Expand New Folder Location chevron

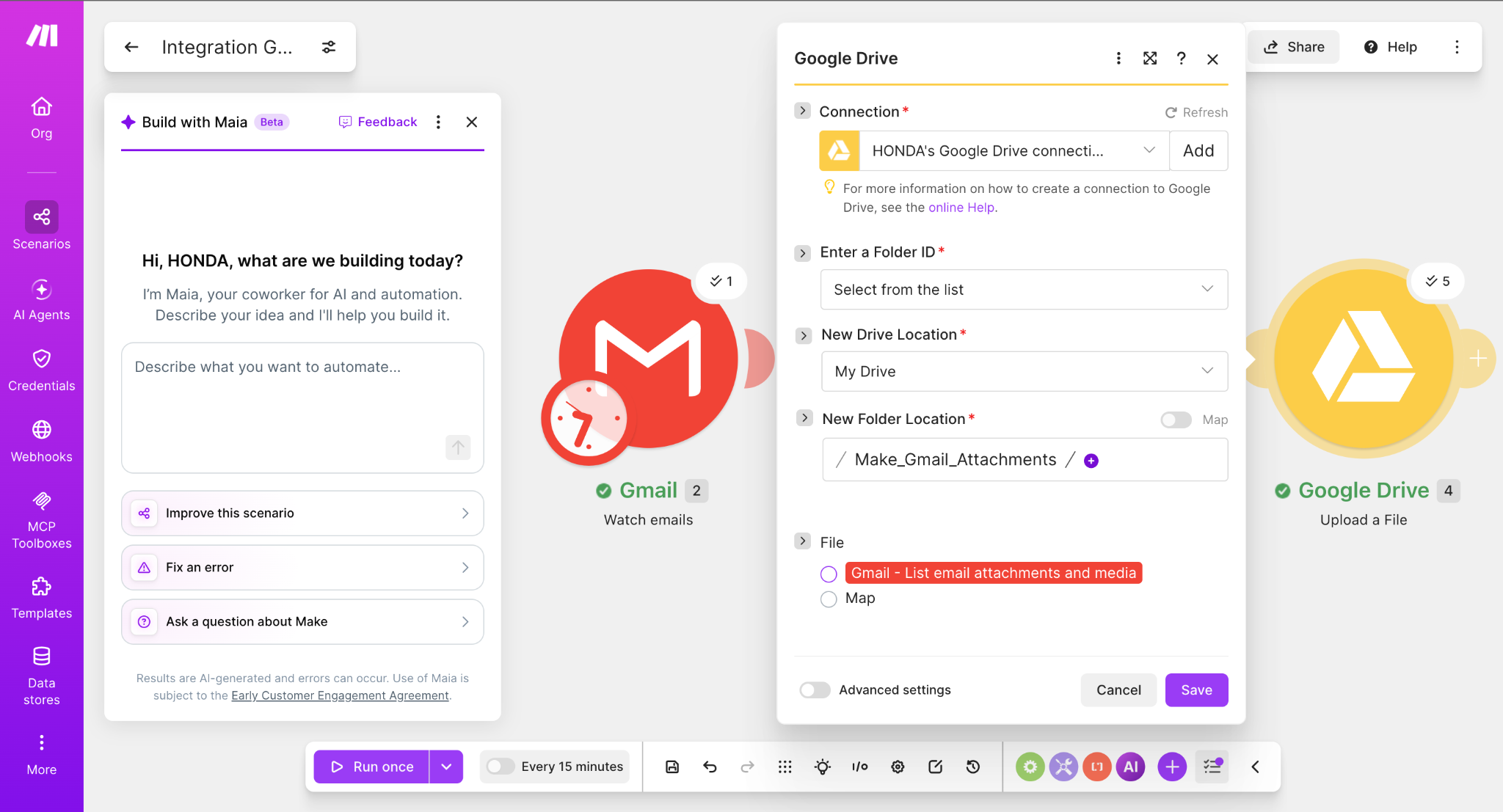click(804, 417)
